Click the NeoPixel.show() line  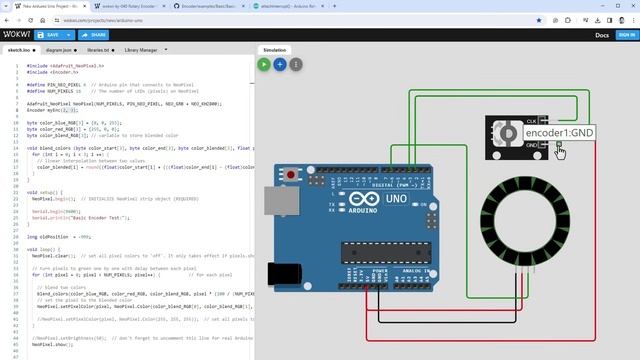click(x=53, y=344)
